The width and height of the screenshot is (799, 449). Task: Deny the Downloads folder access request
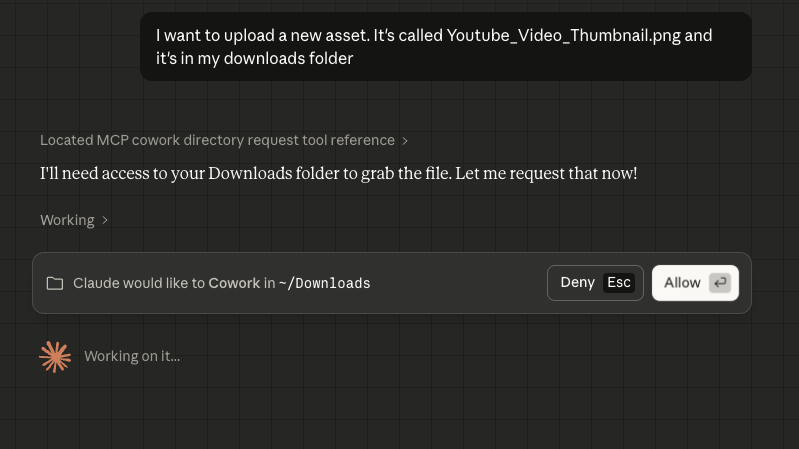(x=595, y=283)
